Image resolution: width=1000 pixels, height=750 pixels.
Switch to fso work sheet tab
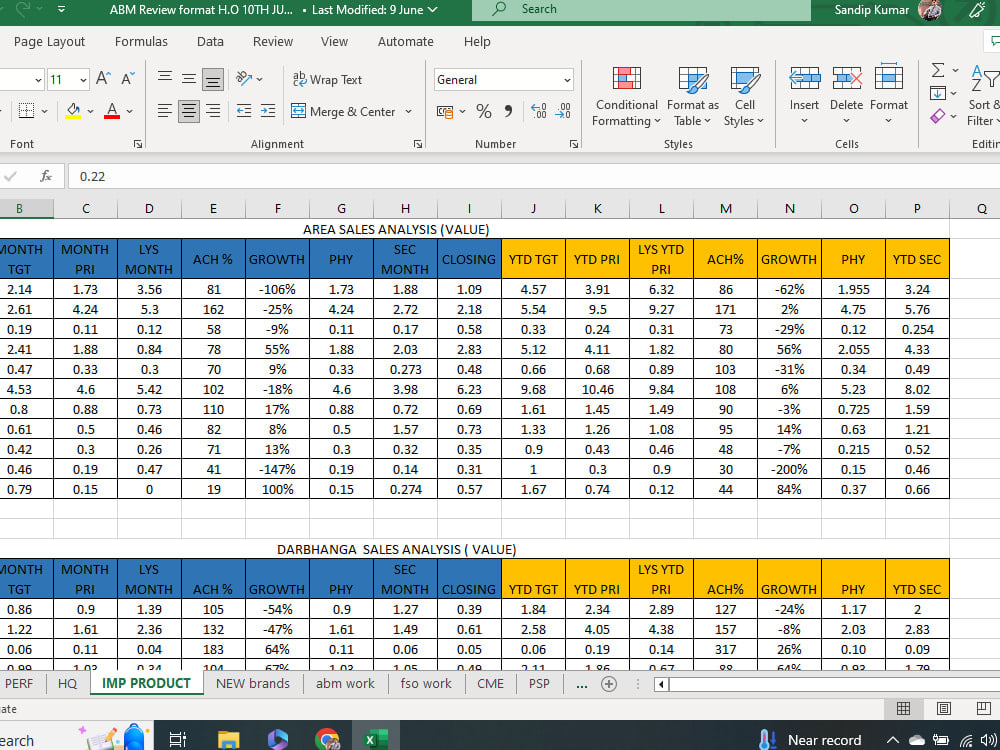coord(426,684)
